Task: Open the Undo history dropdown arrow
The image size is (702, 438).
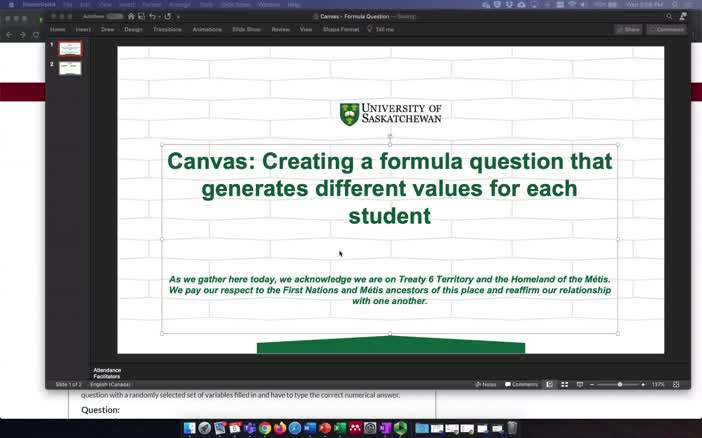Action: coord(159,17)
